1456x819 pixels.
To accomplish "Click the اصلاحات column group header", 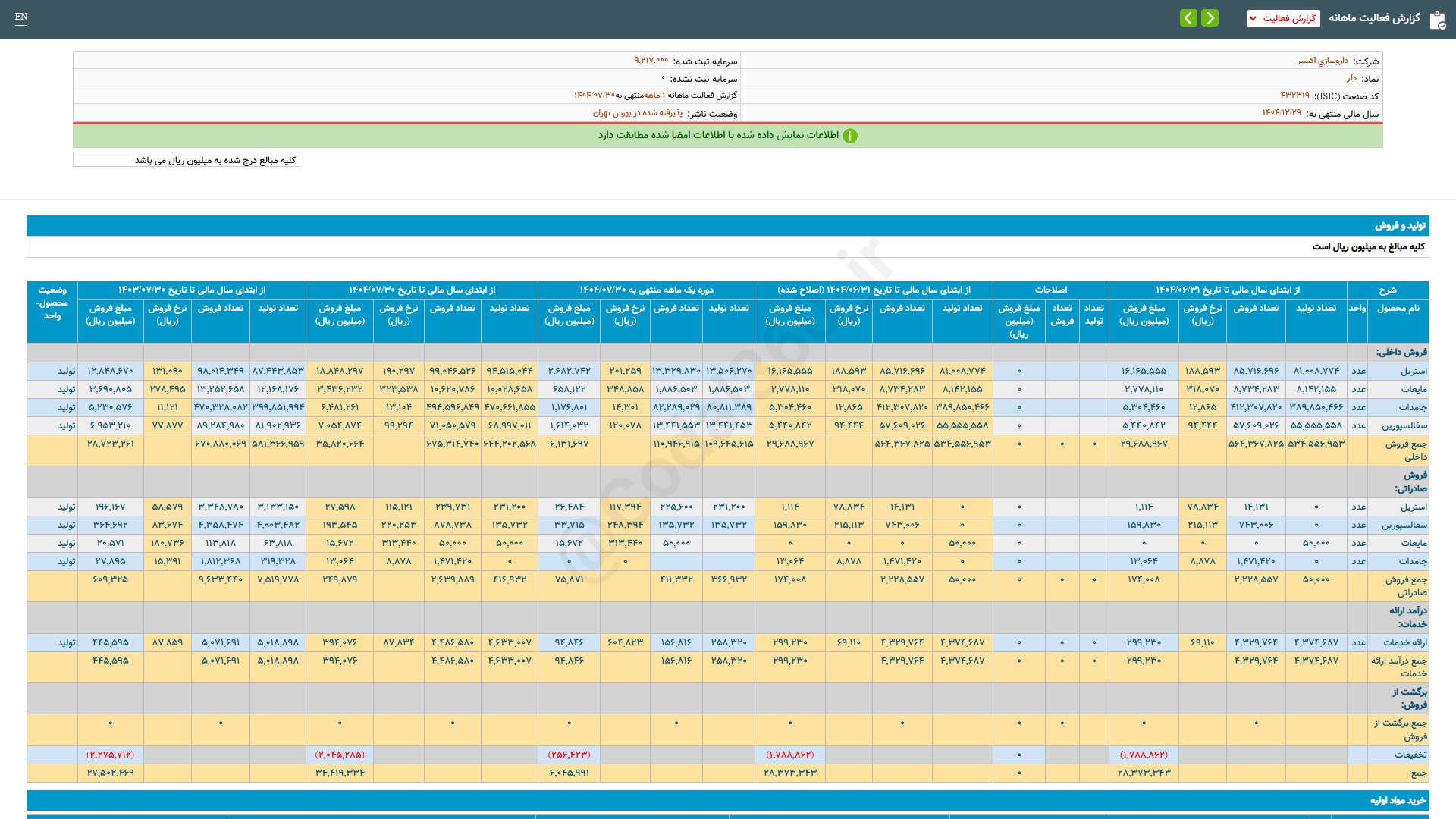I will (1050, 290).
